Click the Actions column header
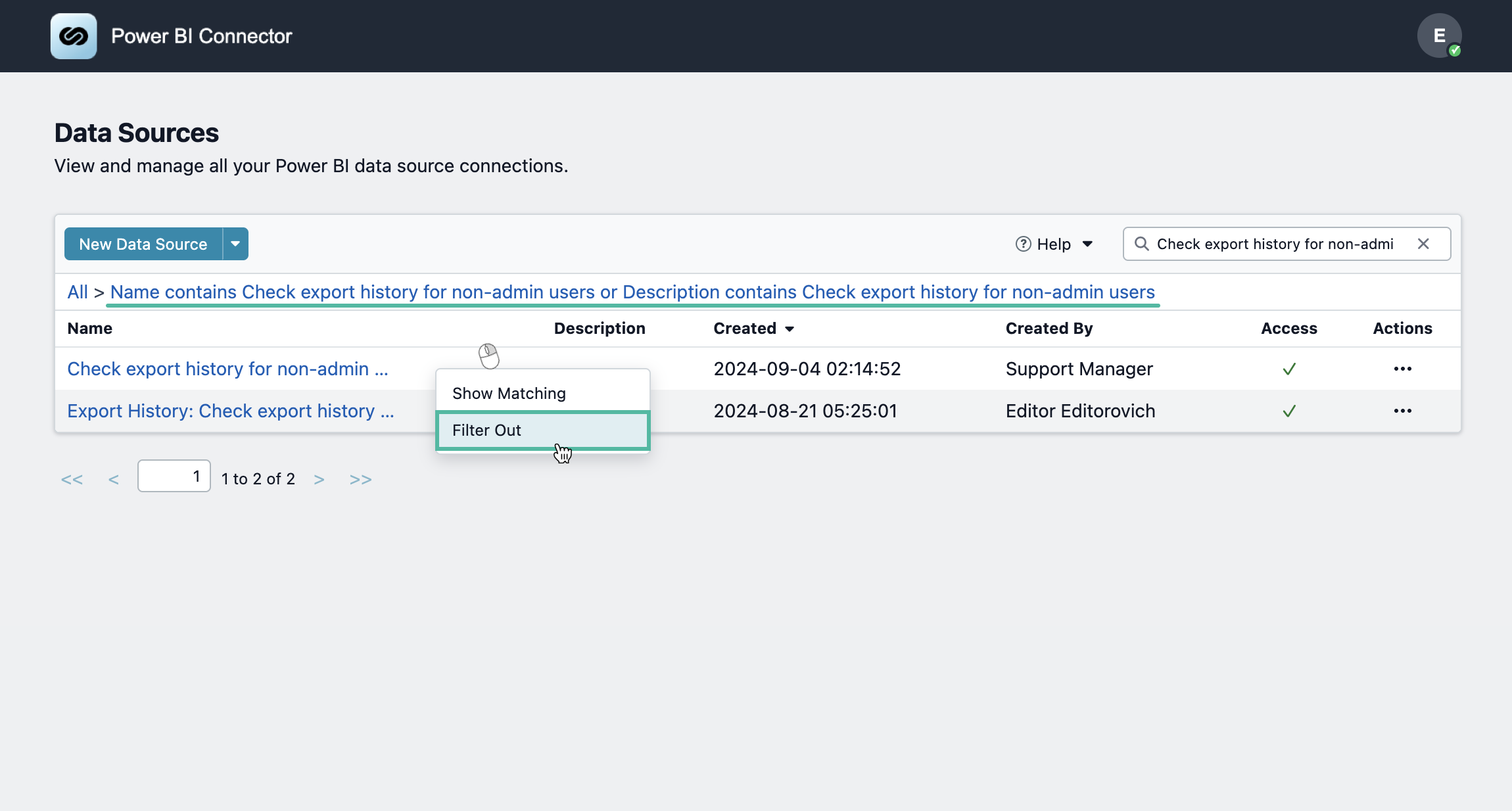The height and width of the screenshot is (811, 1512). coord(1402,328)
